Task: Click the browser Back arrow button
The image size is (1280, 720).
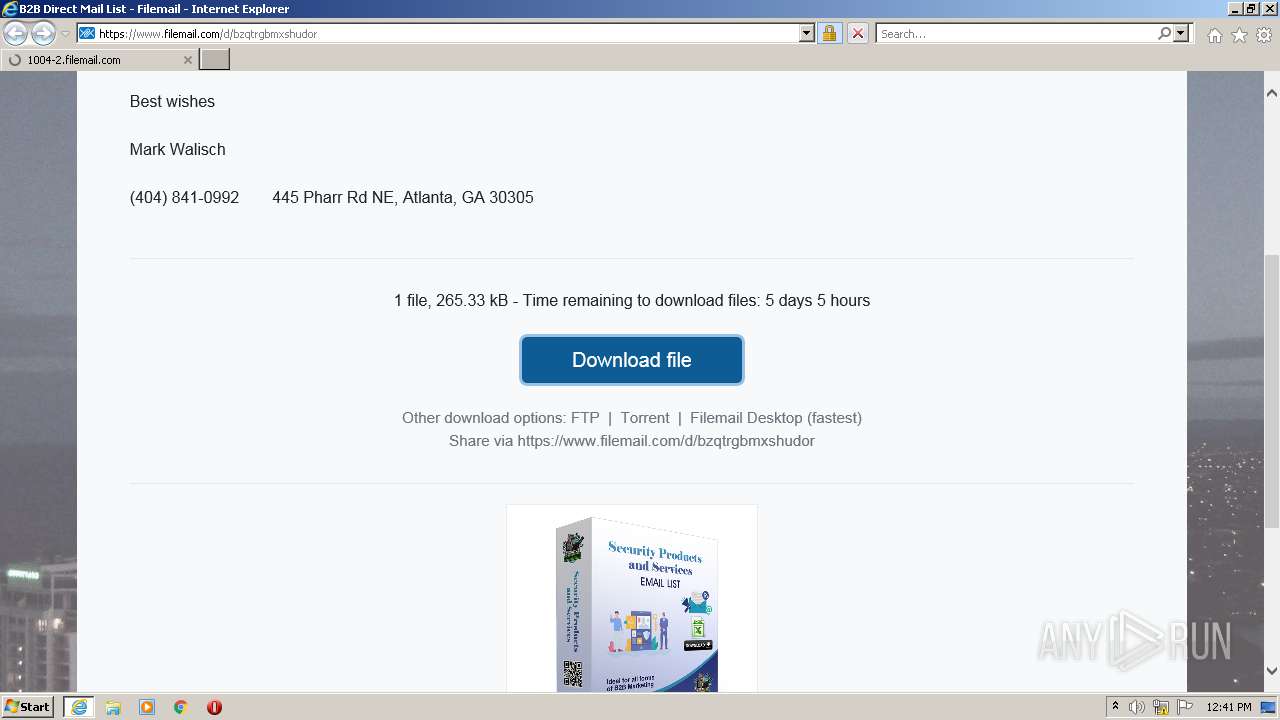Action: click(16, 34)
